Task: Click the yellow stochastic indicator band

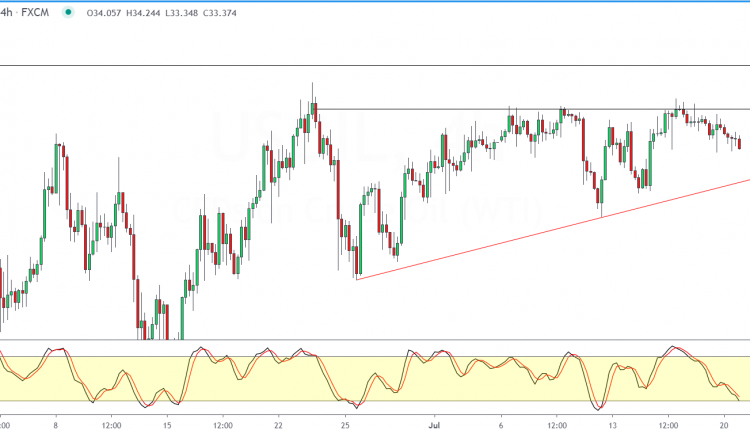Action: [x=375, y=378]
